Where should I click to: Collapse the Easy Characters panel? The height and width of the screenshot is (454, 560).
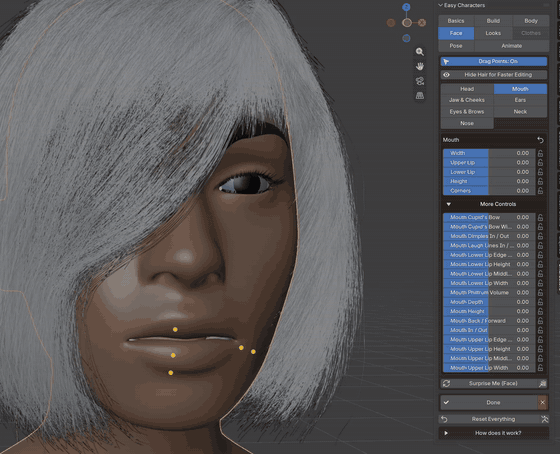441,5
